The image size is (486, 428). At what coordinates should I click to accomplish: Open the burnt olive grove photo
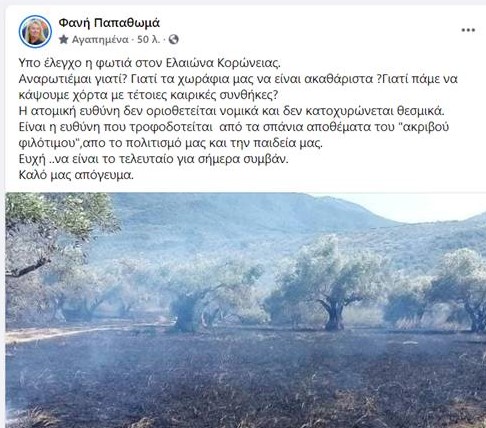pos(246,310)
